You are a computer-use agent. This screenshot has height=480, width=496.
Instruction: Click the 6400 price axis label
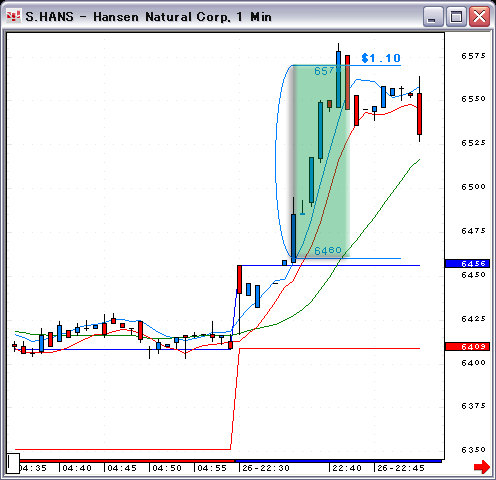[x=473, y=363]
